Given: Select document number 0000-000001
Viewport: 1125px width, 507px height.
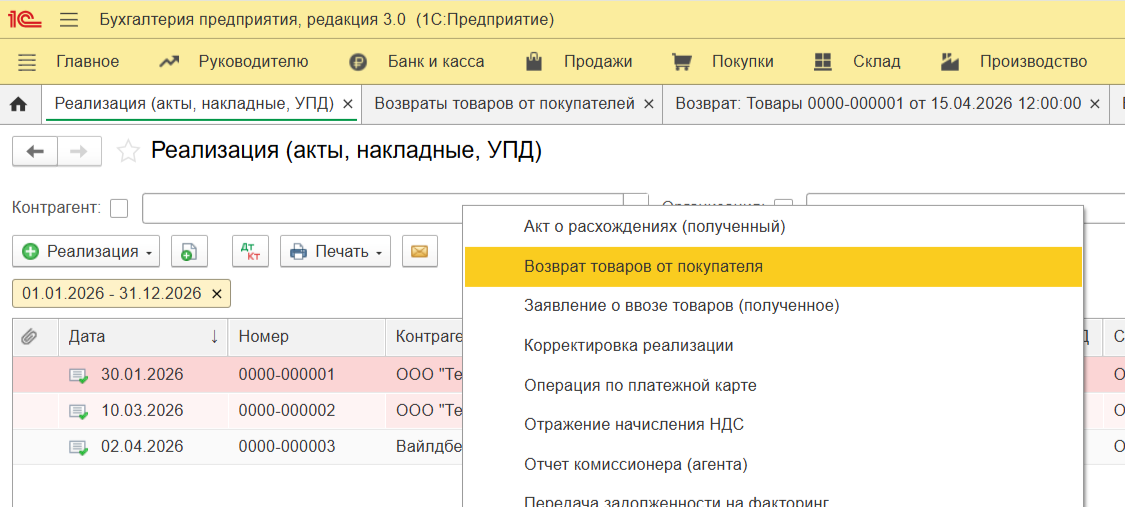Looking at the screenshot, I should pyautogui.click(x=287, y=375).
